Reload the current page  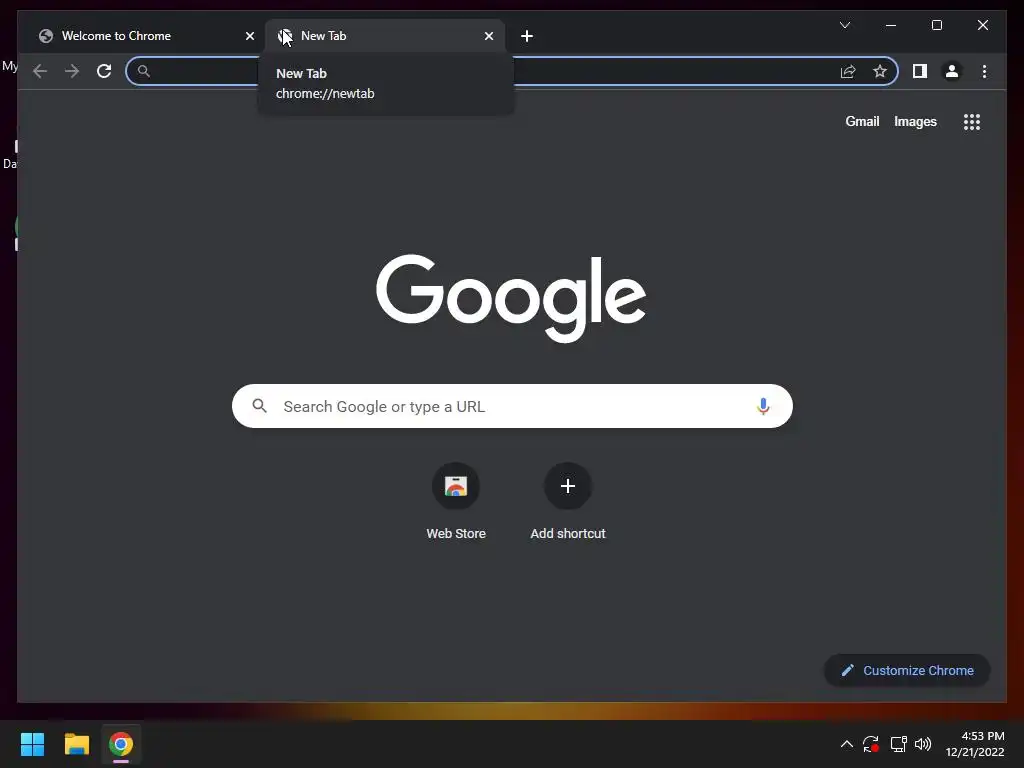click(104, 71)
